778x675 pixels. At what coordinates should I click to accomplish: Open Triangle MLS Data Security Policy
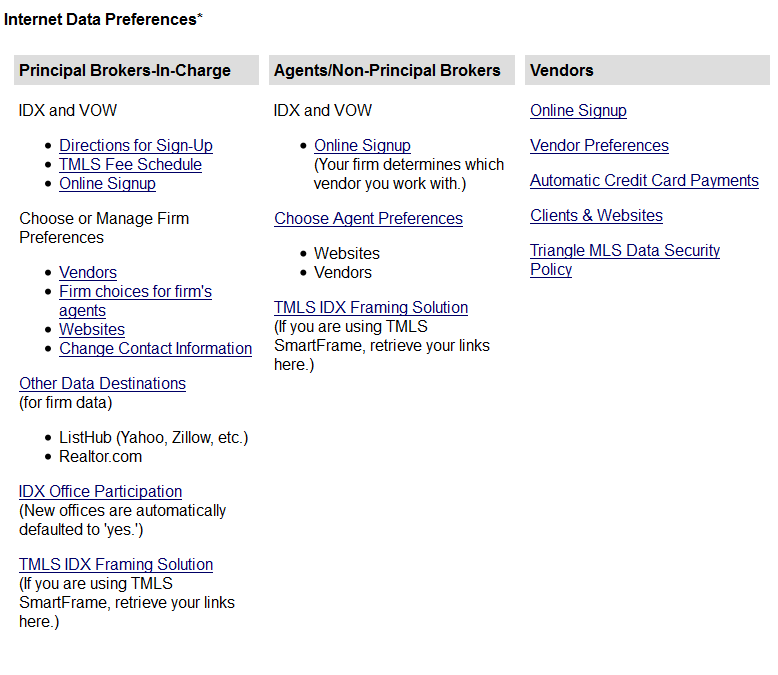(625, 250)
